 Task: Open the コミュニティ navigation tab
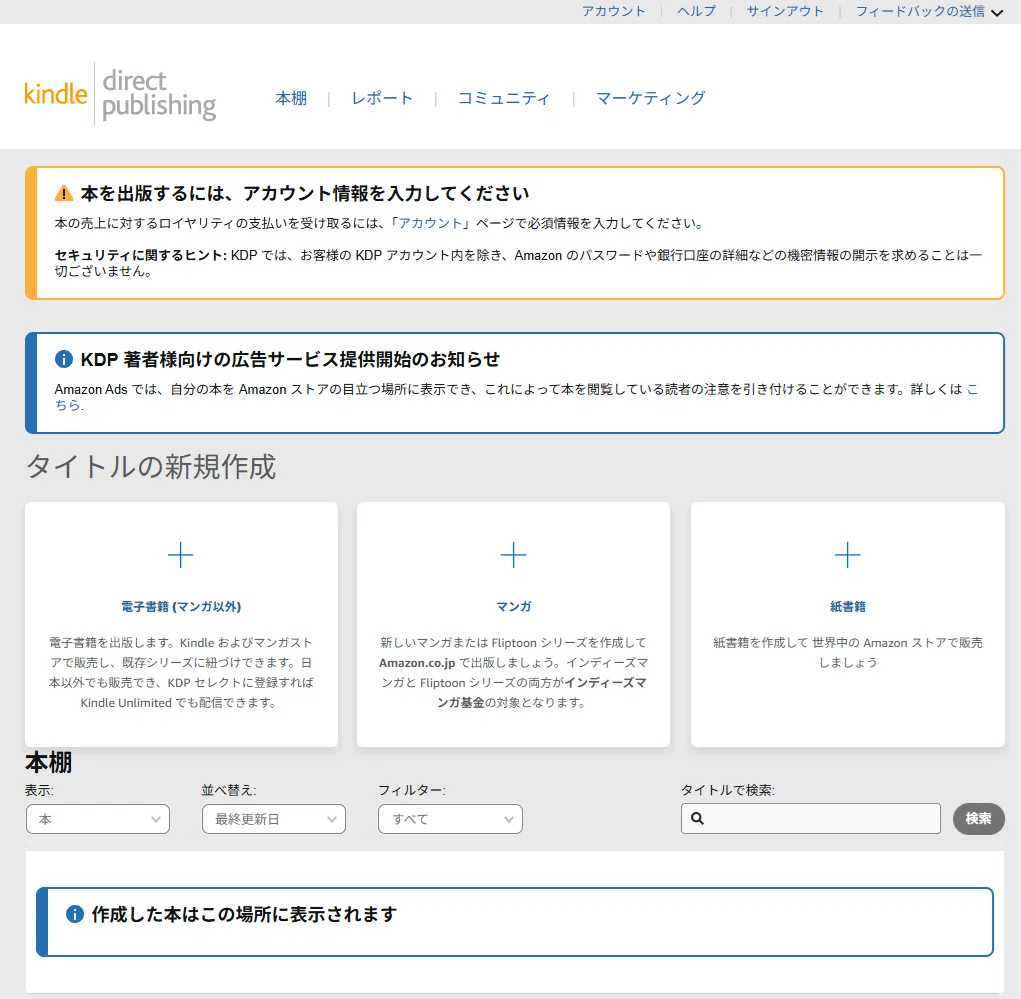point(504,98)
